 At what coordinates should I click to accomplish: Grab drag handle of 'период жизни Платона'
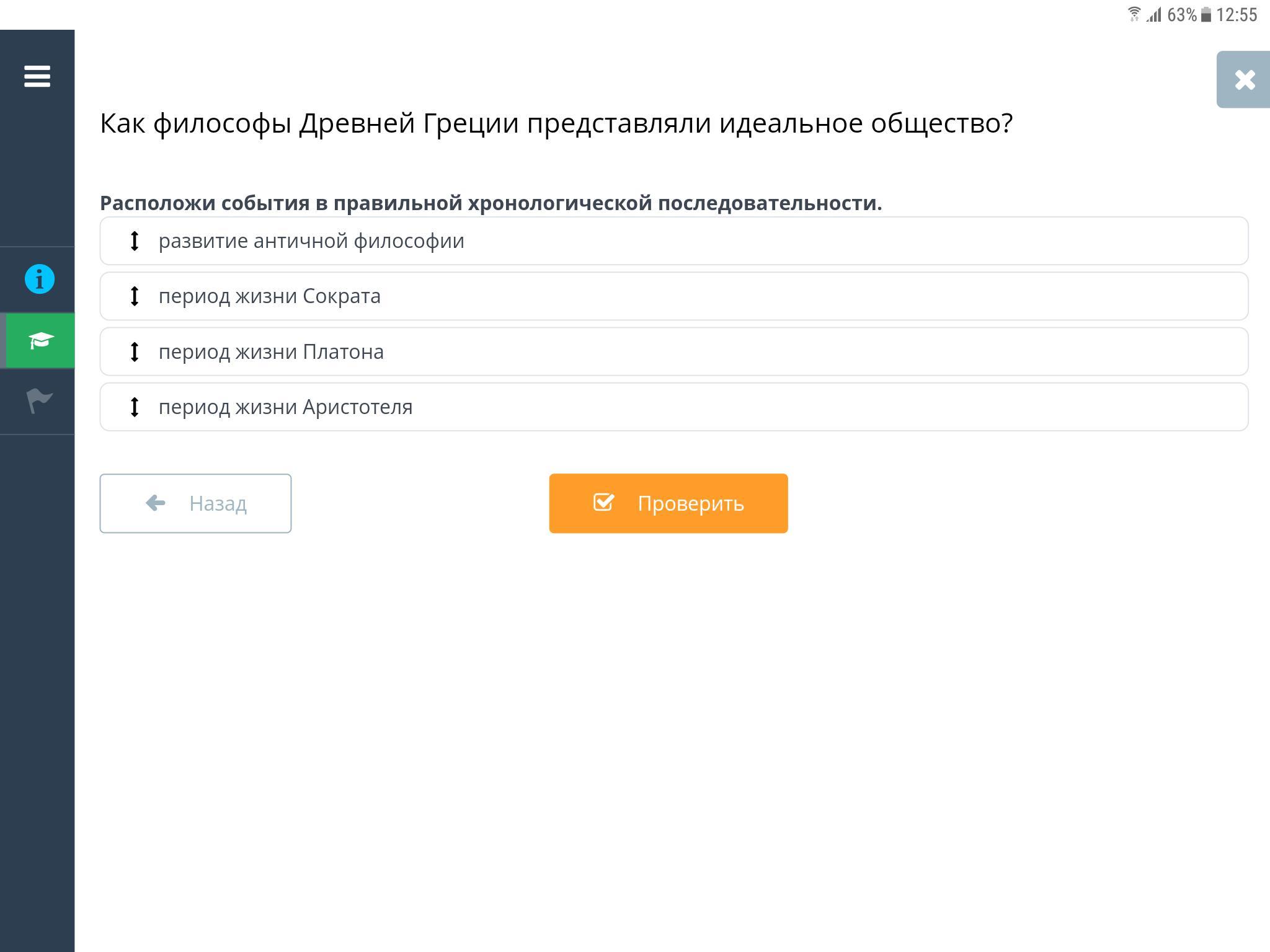[135, 351]
